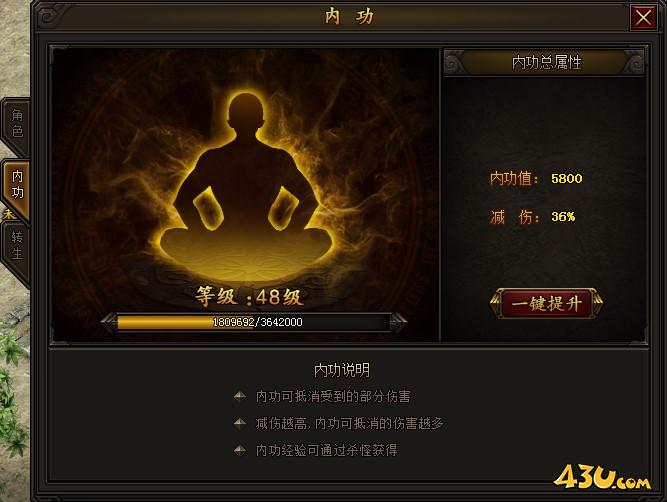The width and height of the screenshot is (667, 502).
Task: Click the experience progress bar 1809692/3642000
Action: click(x=254, y=322)
